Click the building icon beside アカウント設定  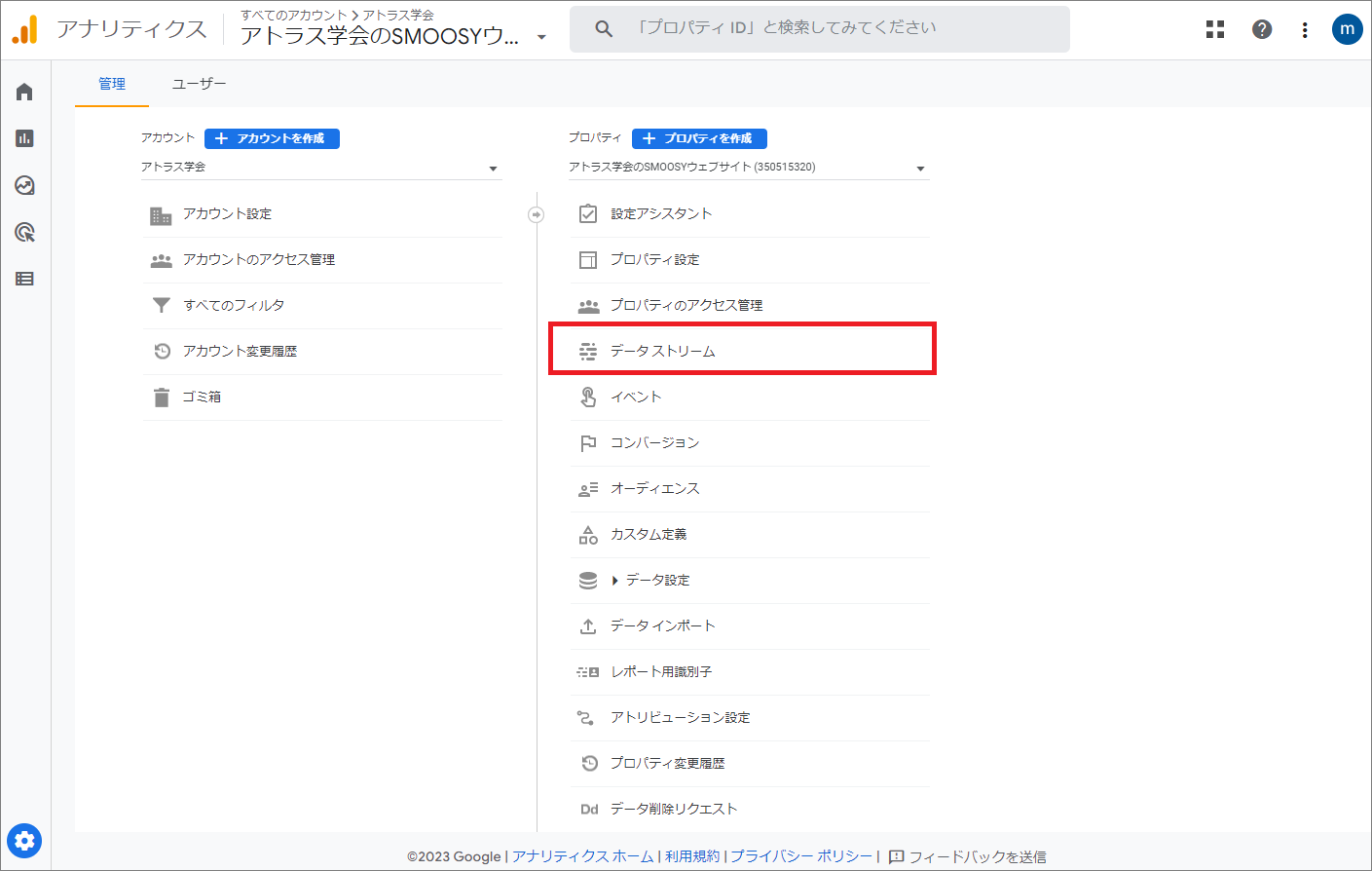click(x=161, y=214)
